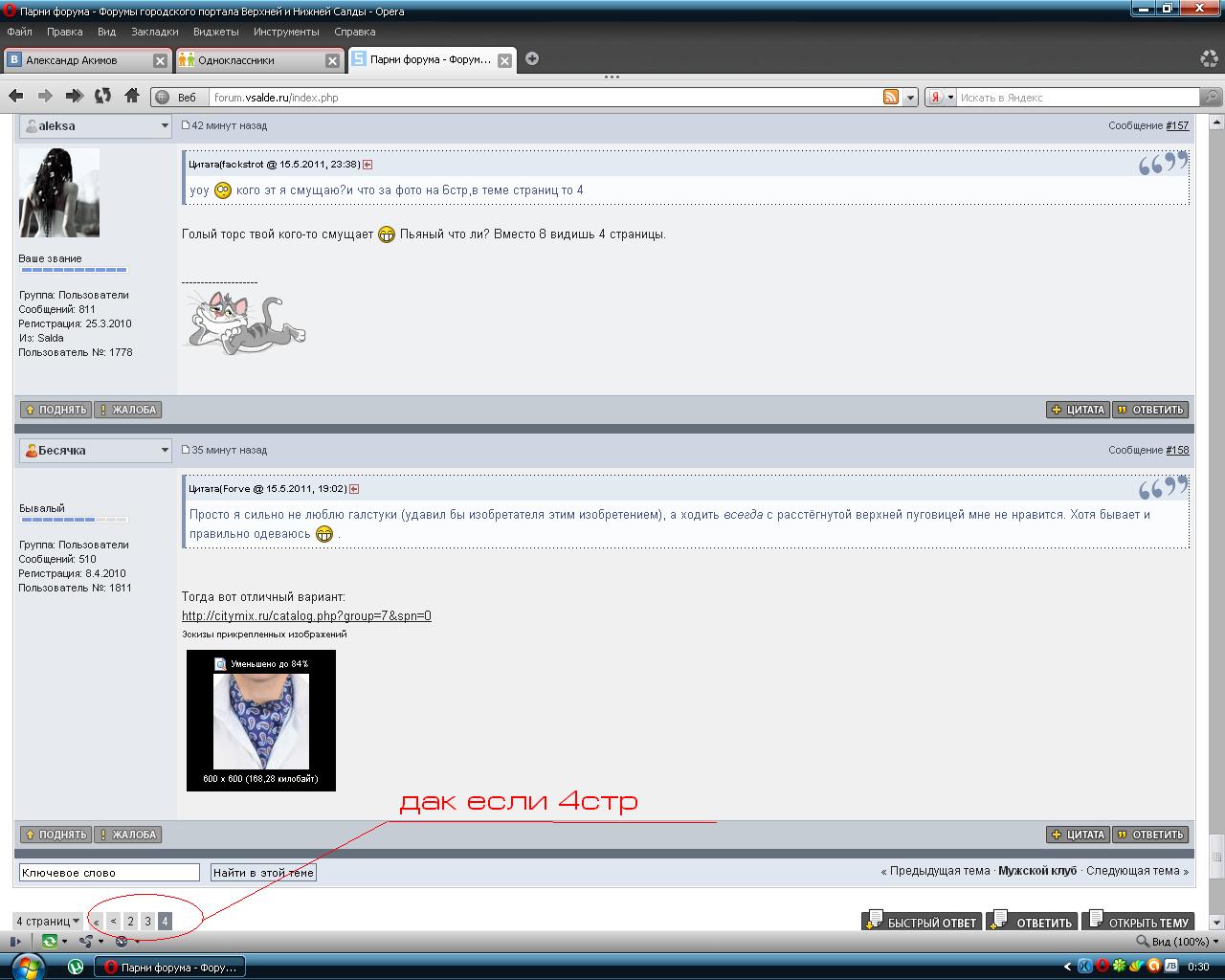Reload the page with the refresh icon
The image size is (1225, 980).
[x=102, y=96]
